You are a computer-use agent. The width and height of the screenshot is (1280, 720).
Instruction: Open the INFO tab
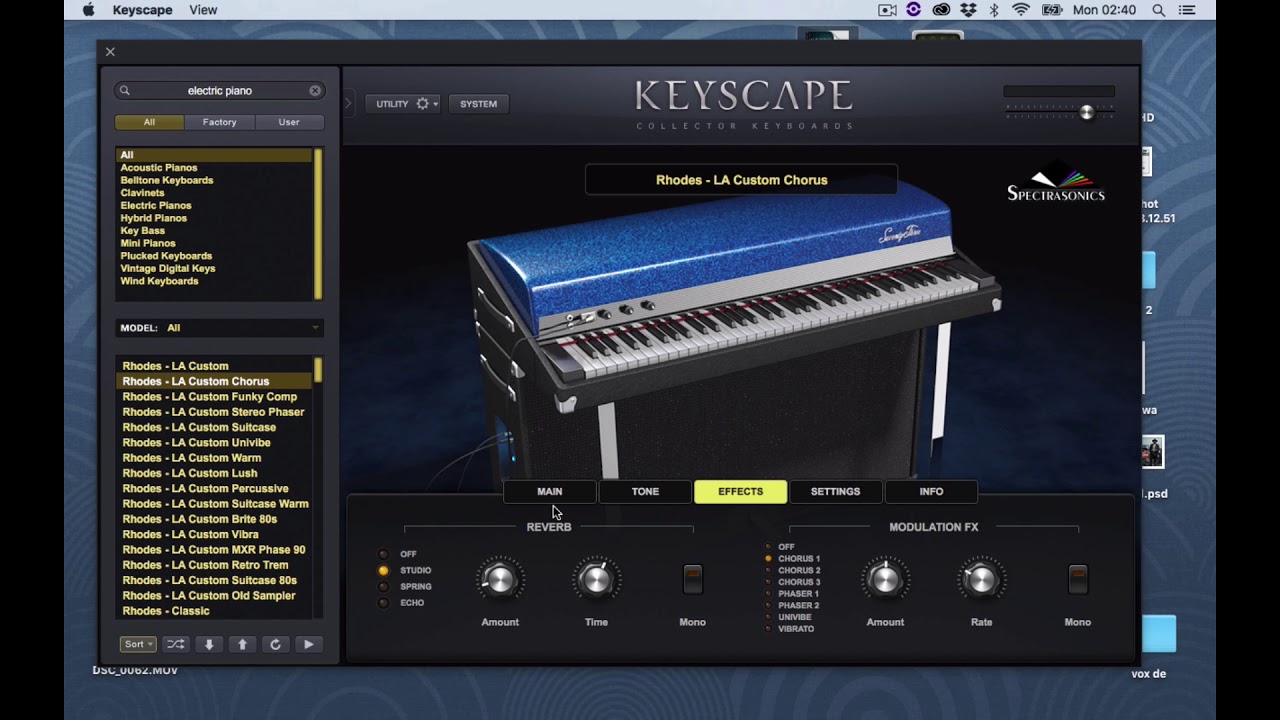tap(931, 491)
